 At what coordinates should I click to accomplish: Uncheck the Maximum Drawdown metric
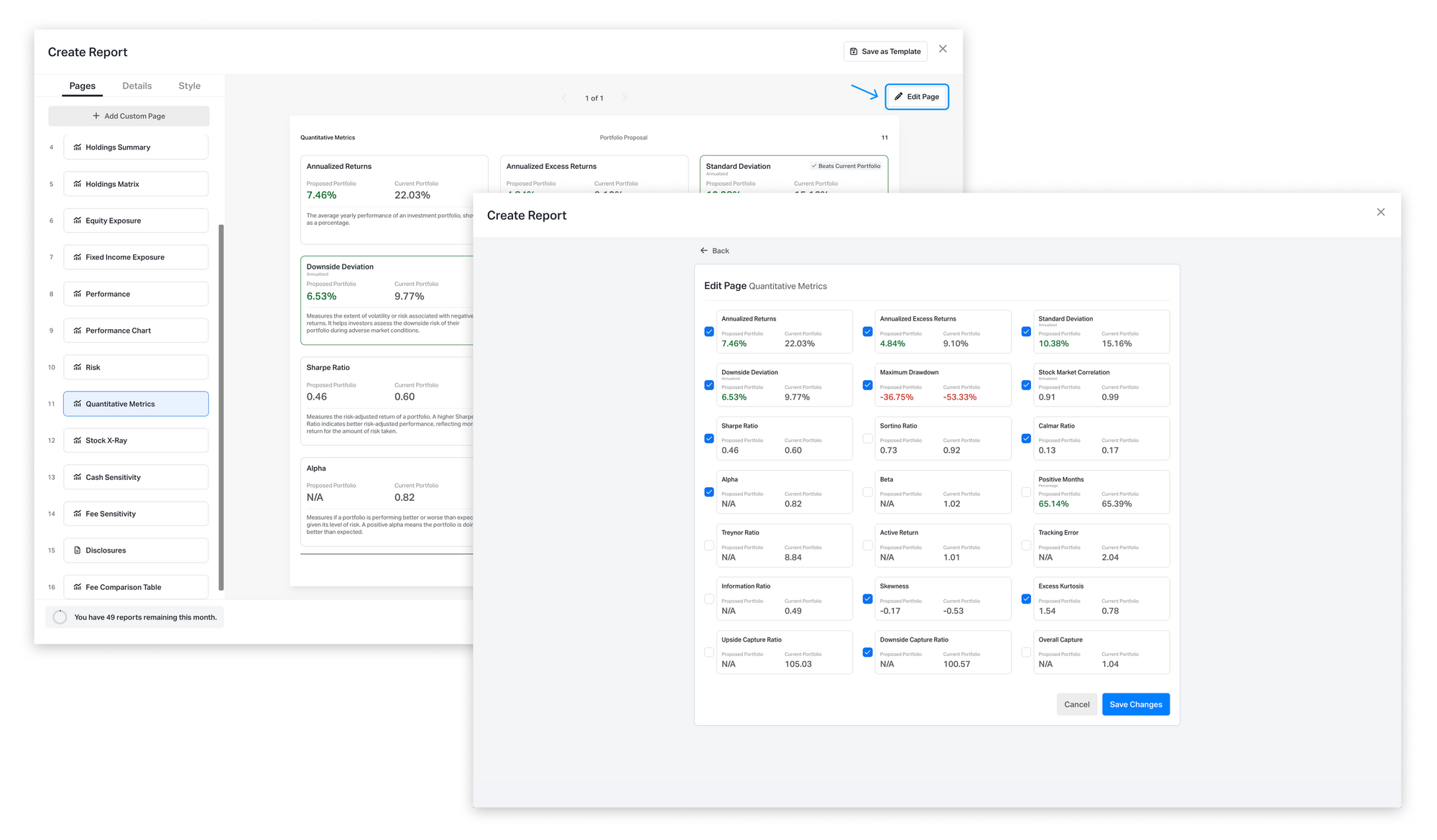pyautogui.click(x=867, y=385)
